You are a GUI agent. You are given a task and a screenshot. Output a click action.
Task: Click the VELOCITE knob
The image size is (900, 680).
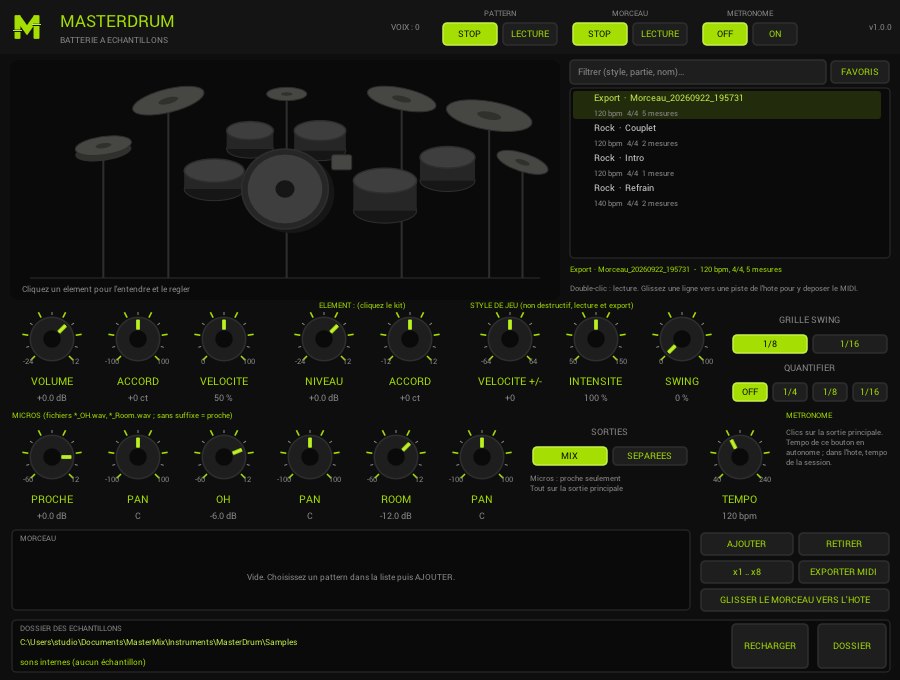click(224, 339)
